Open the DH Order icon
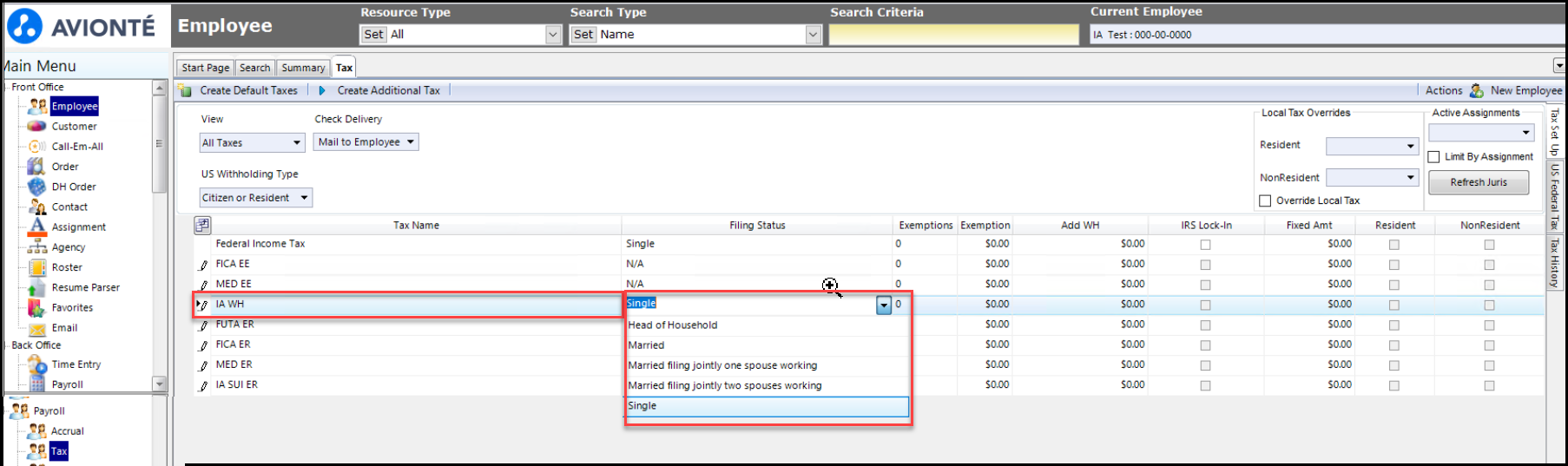Screen dimensions: 1568x466 click(x=36, y=186)
